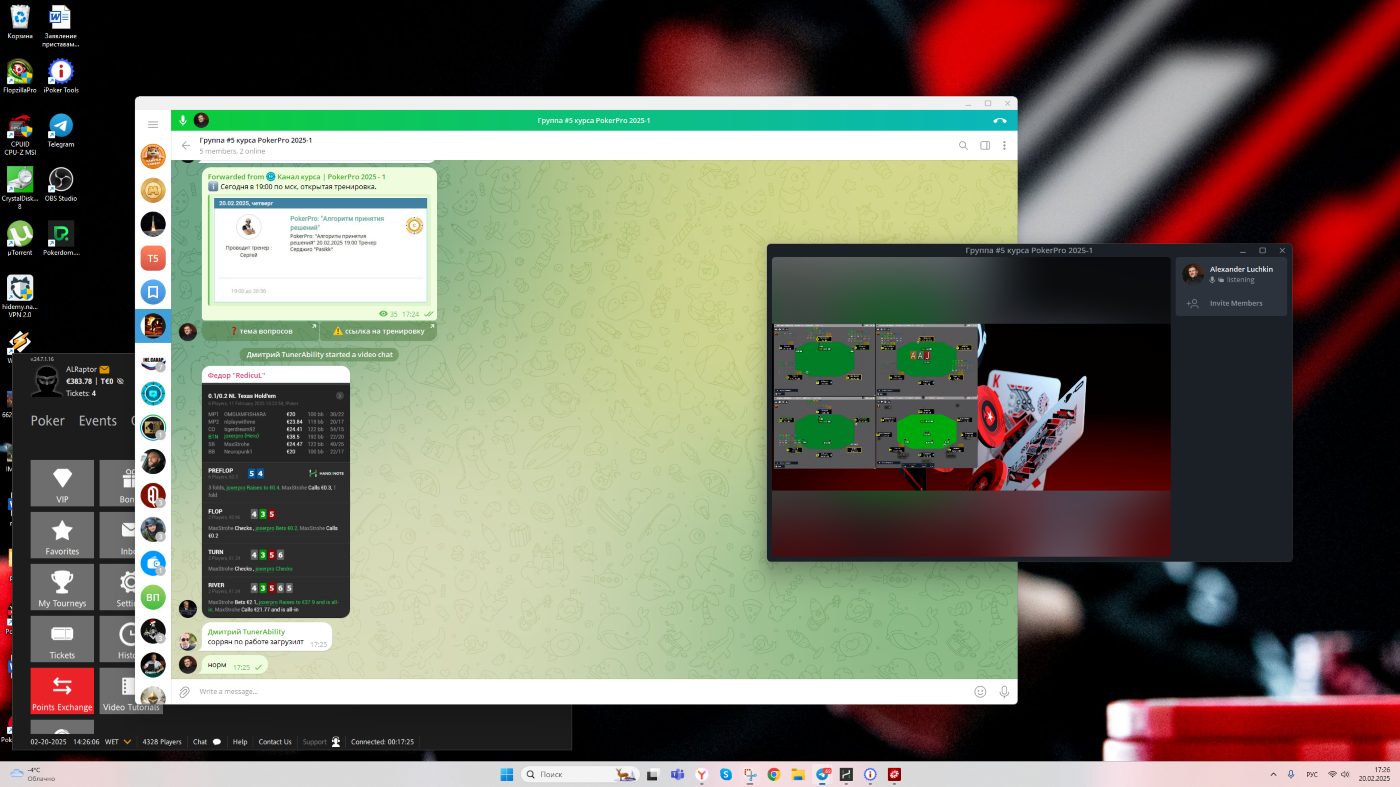This screenshot has width=1400, height=787.
Task: Open the VIP tile in poker client
Action: coord(62,483)
